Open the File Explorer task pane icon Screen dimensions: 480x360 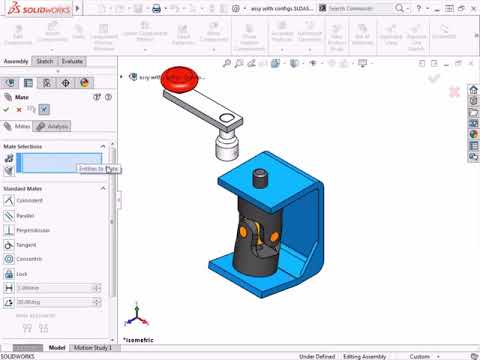pos(473,112)
